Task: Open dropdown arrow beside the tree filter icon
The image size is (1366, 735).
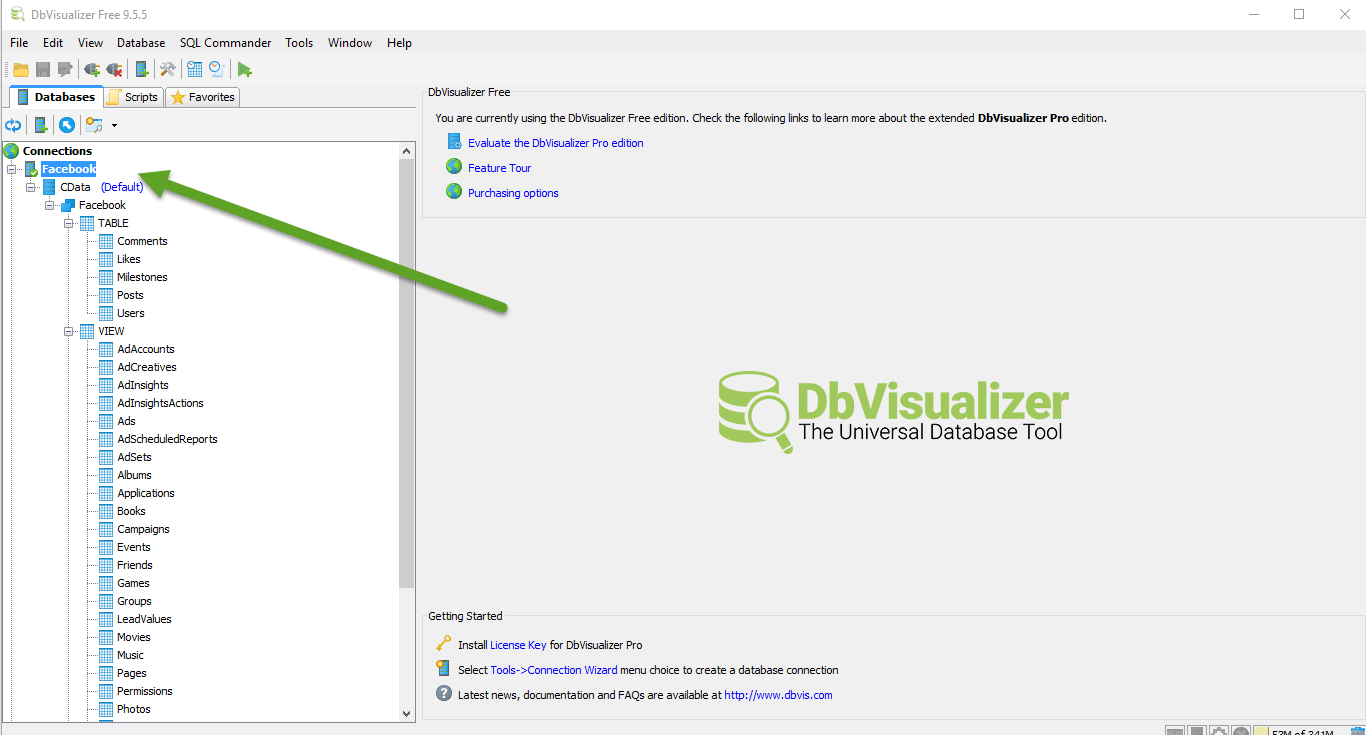Action: point(114,126)
